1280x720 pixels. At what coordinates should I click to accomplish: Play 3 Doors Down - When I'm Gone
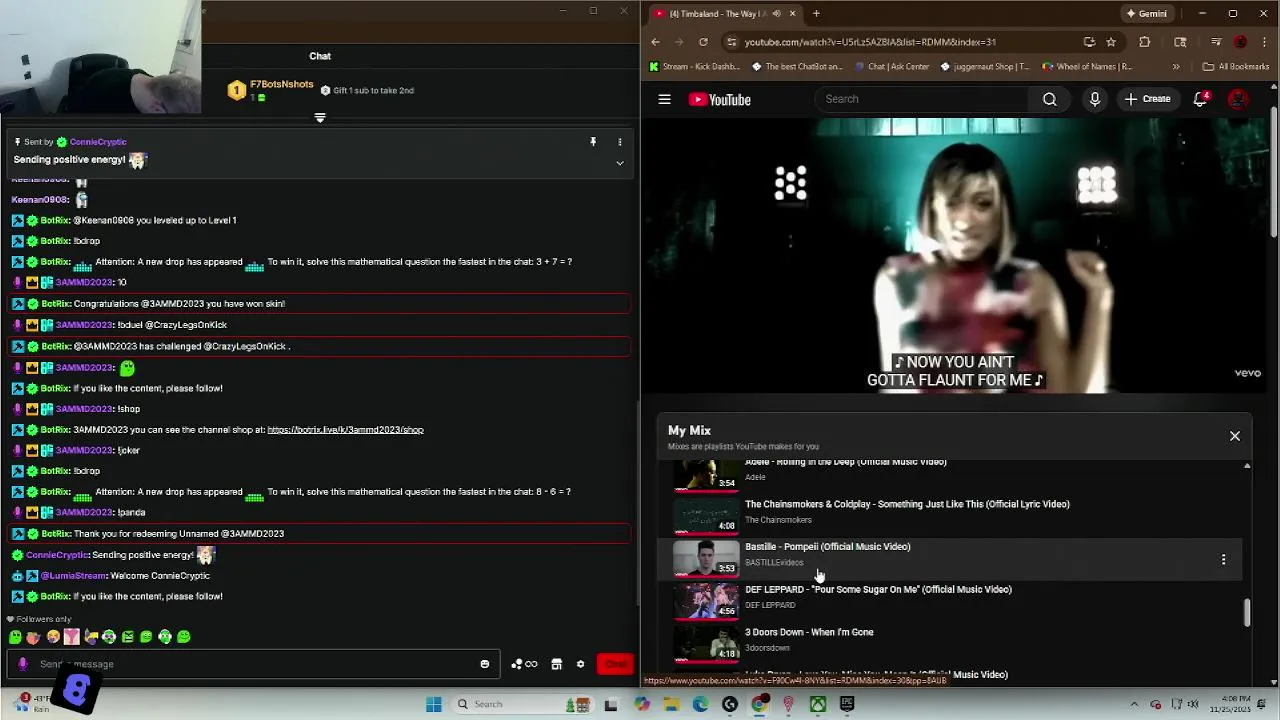[809, 632]
